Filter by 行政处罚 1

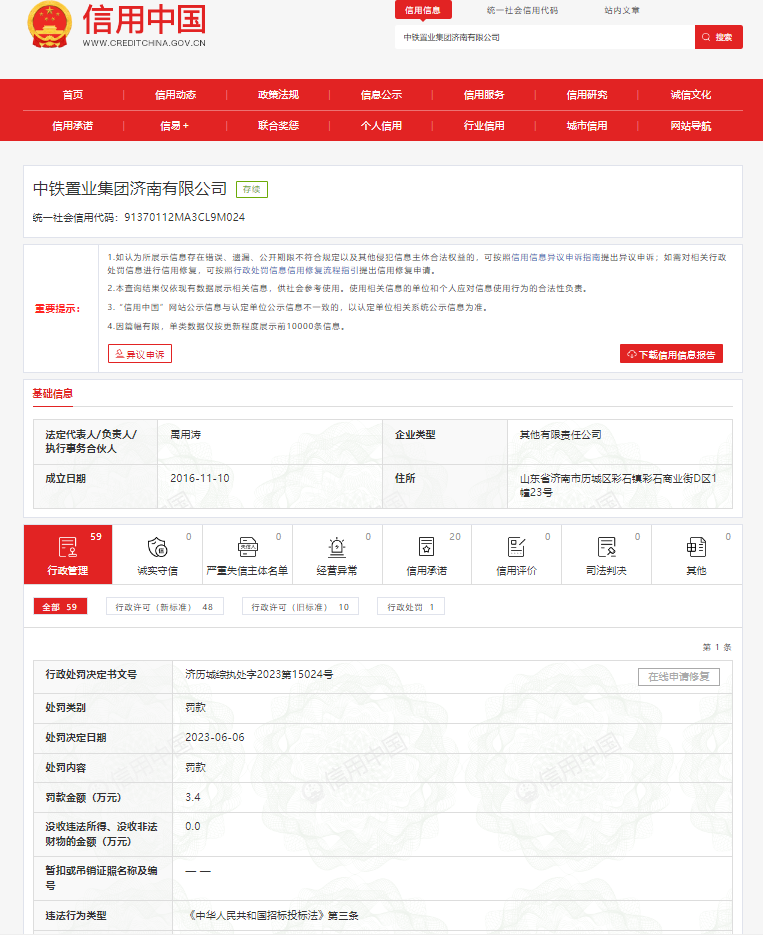411,607
